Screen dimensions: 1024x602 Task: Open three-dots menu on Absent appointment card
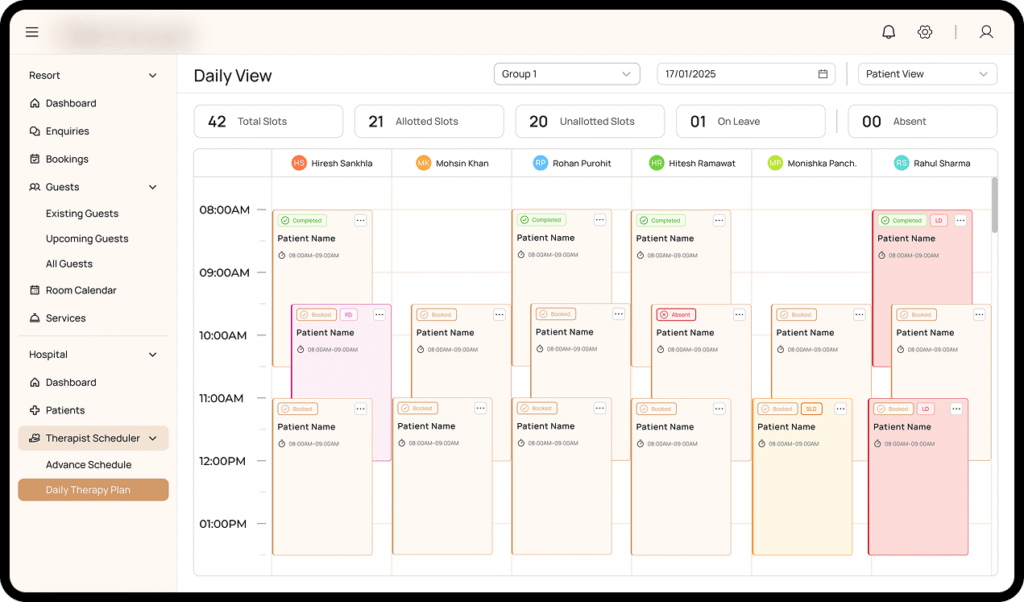tap(739, 314)
